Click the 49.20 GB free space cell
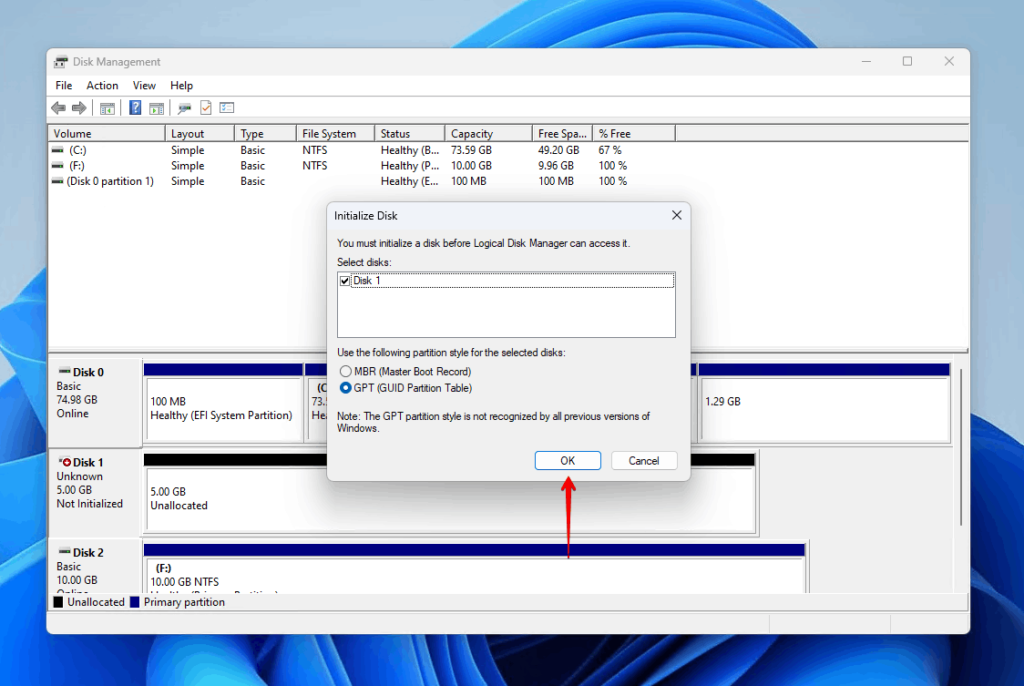Image resolution: width=1024 pixels, height=686 pixels. (x=558, y=150)
